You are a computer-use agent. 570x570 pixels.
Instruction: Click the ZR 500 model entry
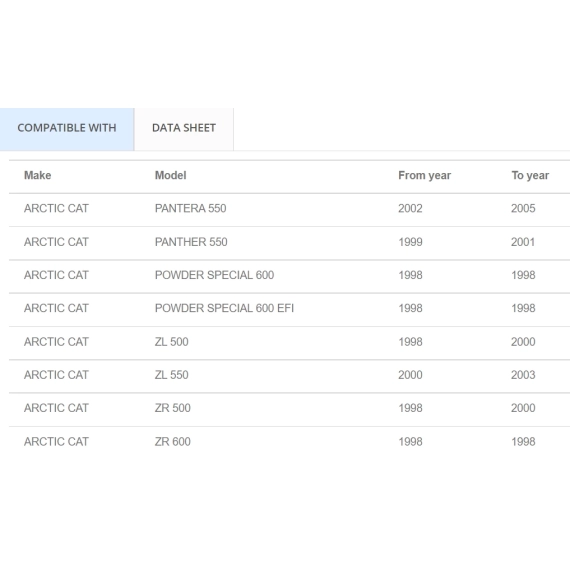pos(173,408)
